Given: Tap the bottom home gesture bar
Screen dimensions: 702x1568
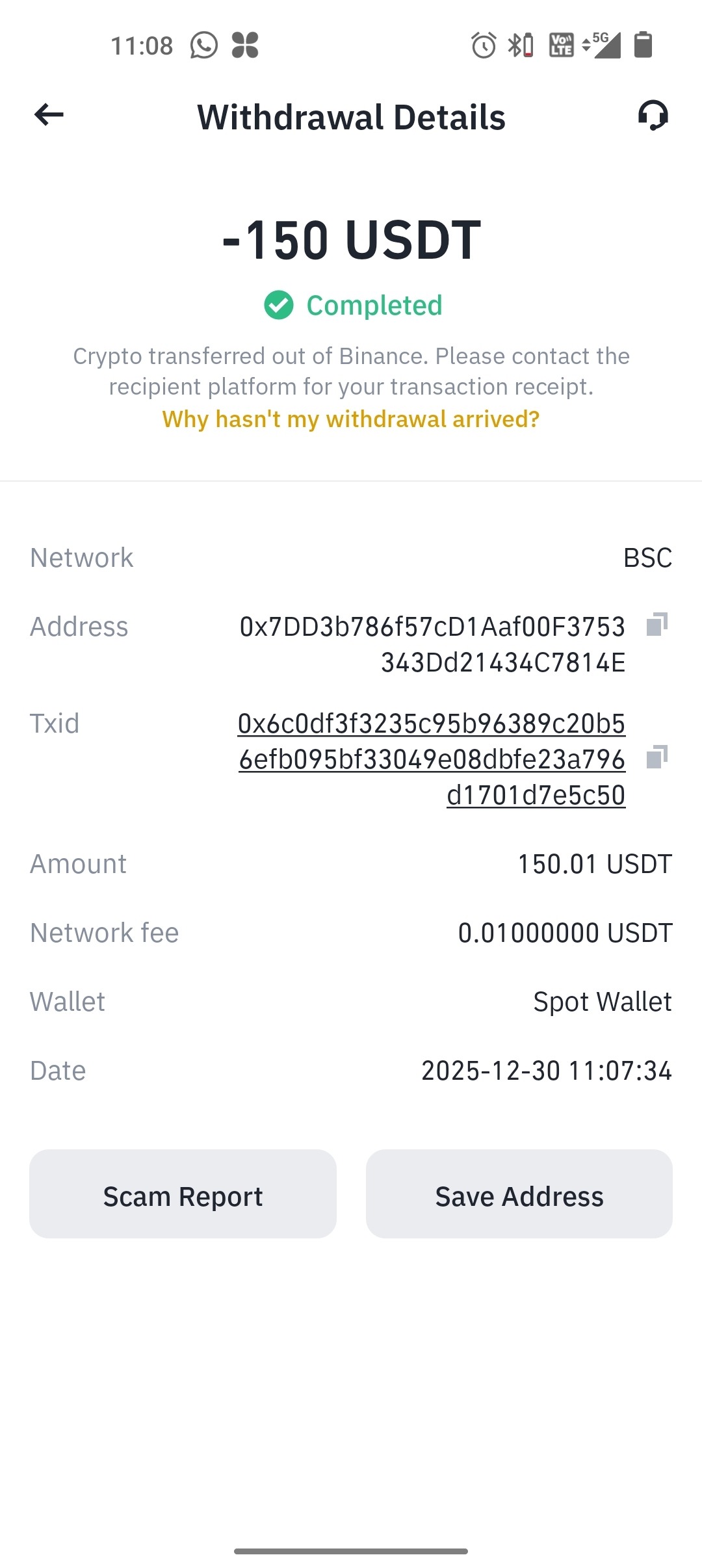Looking at the screenshot, I should [x=351, y=1551].
